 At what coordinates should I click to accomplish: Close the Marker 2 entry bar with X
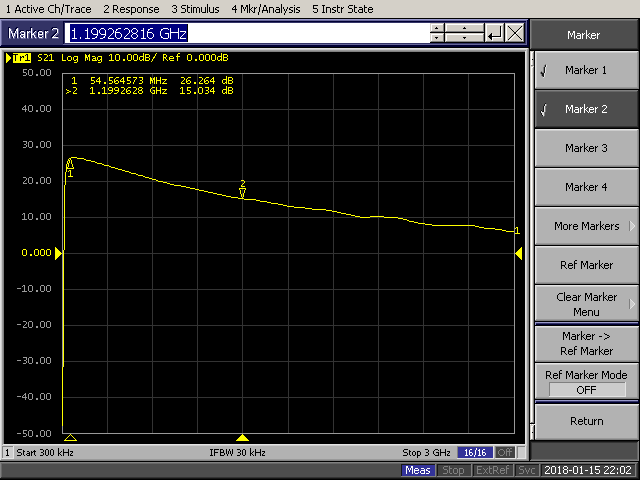tap(515, 33)
